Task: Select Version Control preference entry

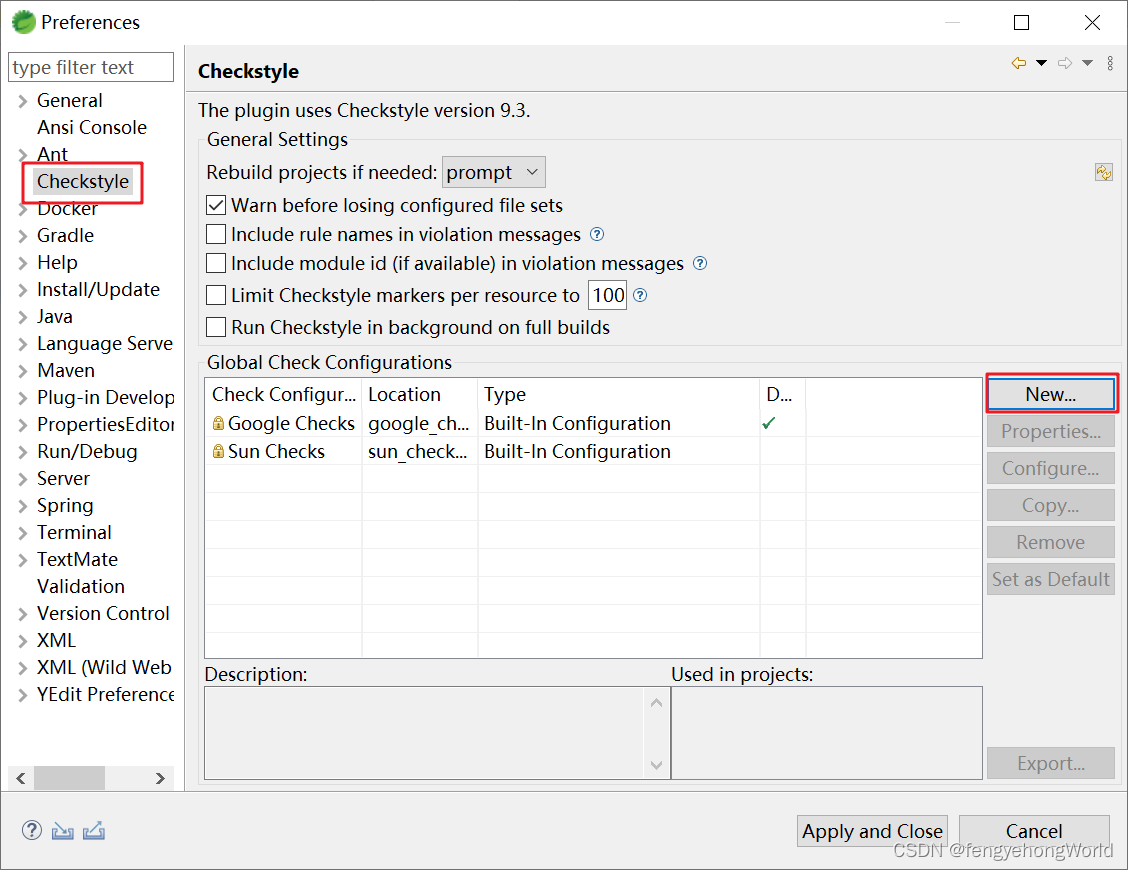Action: (x=103, y=613)
